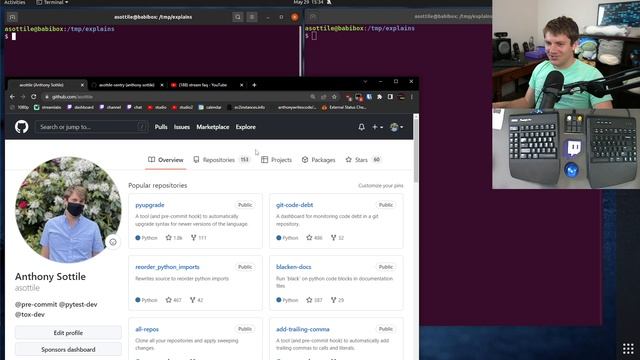Viewport: 640px width, 360px height.
Task: Click the github.com address bar
Action: pyautogui.click(x=176, y=97)
